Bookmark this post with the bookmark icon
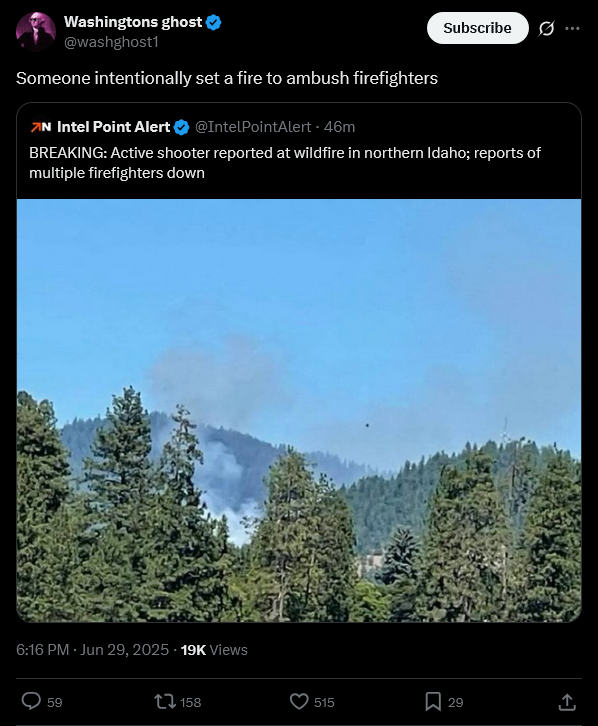This screenshot has width=598, height=726. [x=433, y=701]
